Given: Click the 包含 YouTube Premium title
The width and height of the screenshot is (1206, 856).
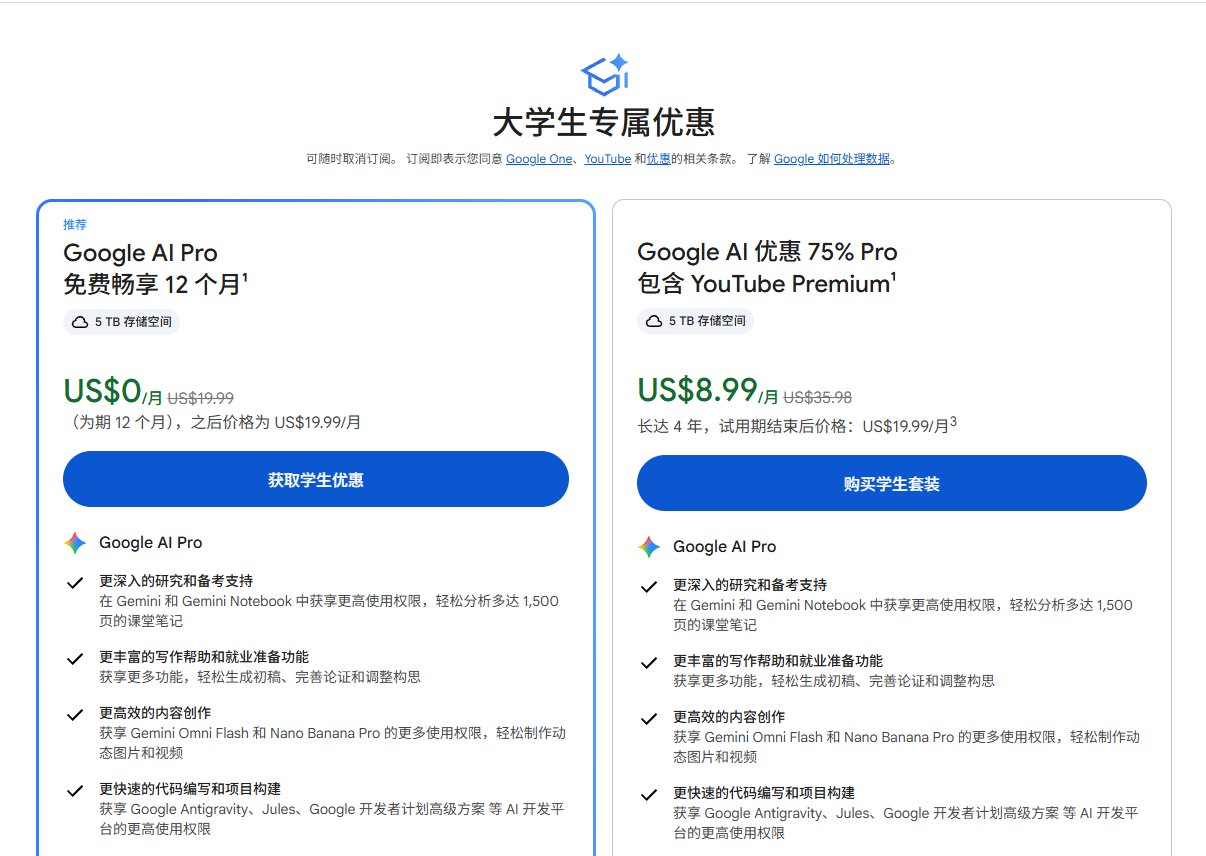Looking at the screenshot, I should [x=766, y=284].
